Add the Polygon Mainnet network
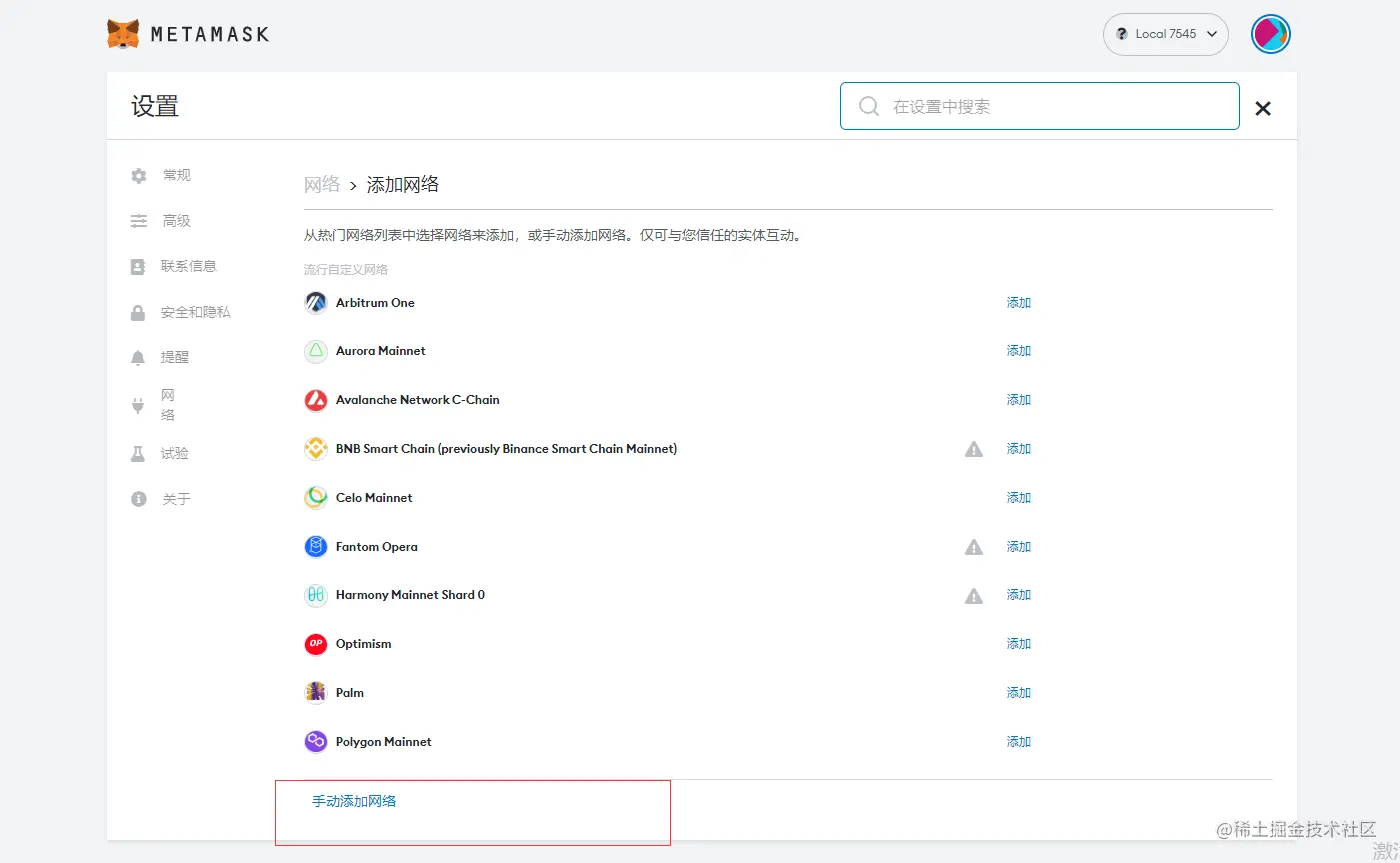The height and width of the screenshot is (863, 1400). [x=1019, y=742]
